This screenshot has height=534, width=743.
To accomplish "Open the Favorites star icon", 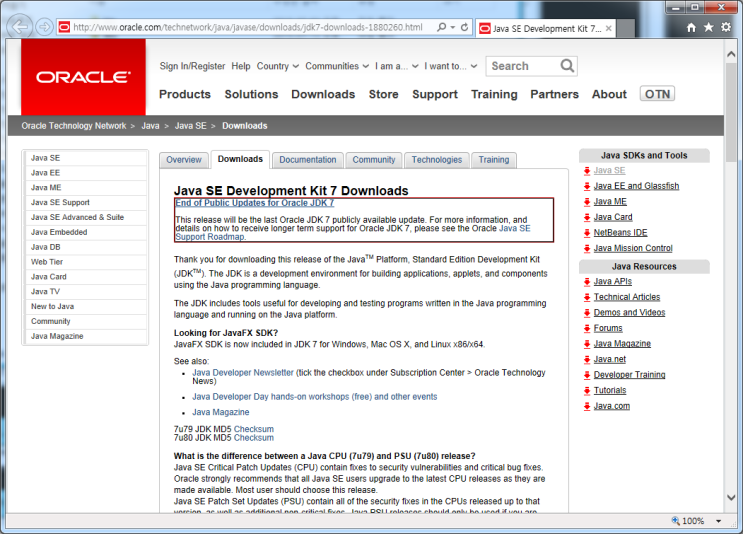I will [709, 27].
